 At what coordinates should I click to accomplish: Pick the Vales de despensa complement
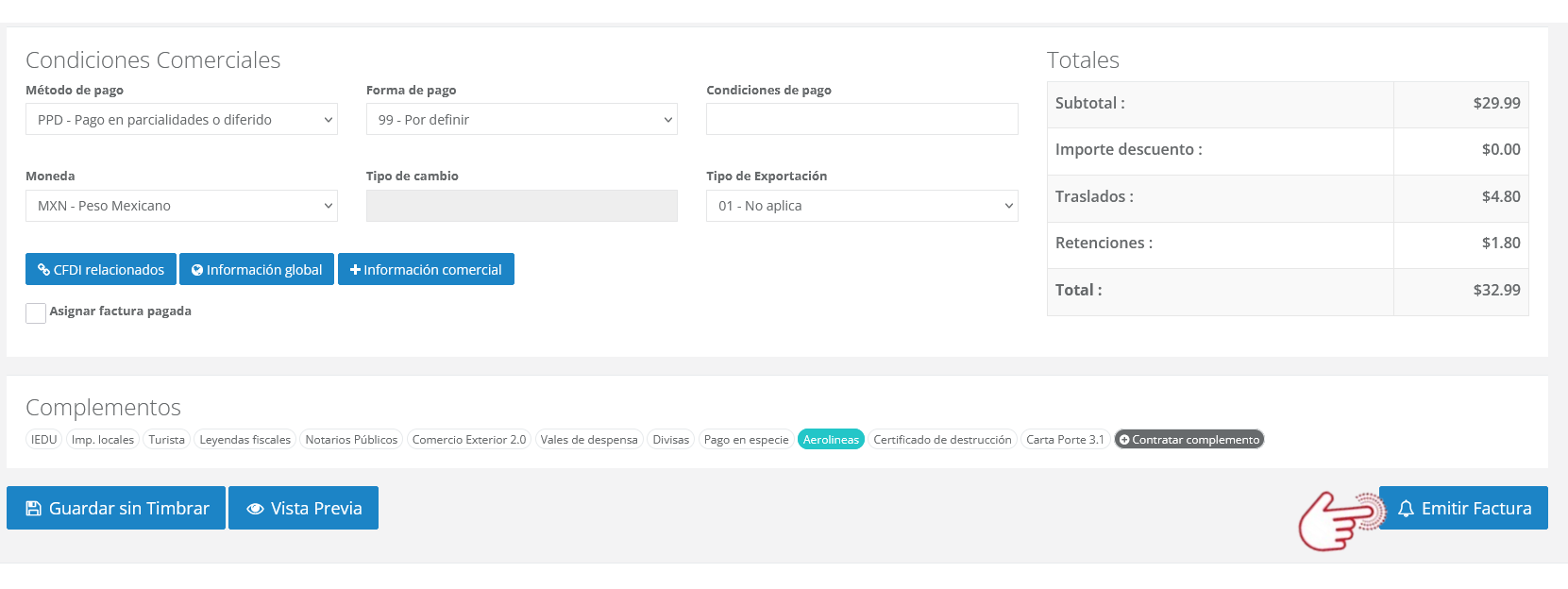[x=589, y=440]
